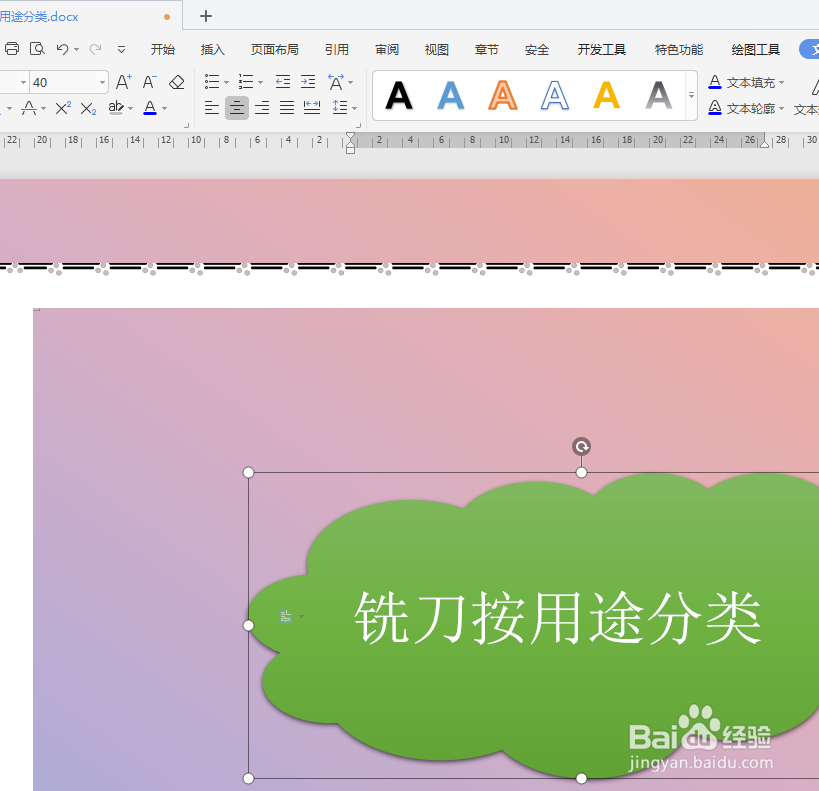Image resolution: width=819 pixels, height=791 pixels.
Task: Select blue hollow outline WordArt style
Action: (x=555, y=96)
